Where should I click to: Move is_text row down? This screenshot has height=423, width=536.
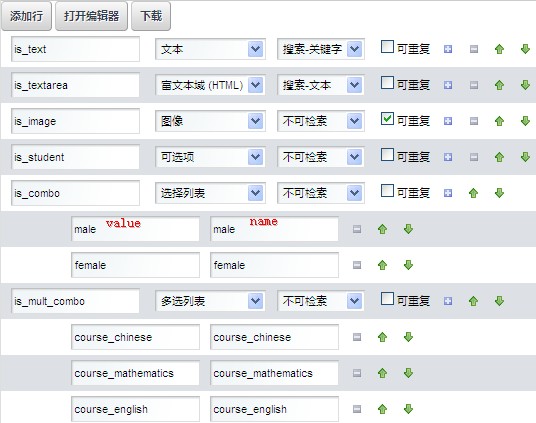(525, 49)
